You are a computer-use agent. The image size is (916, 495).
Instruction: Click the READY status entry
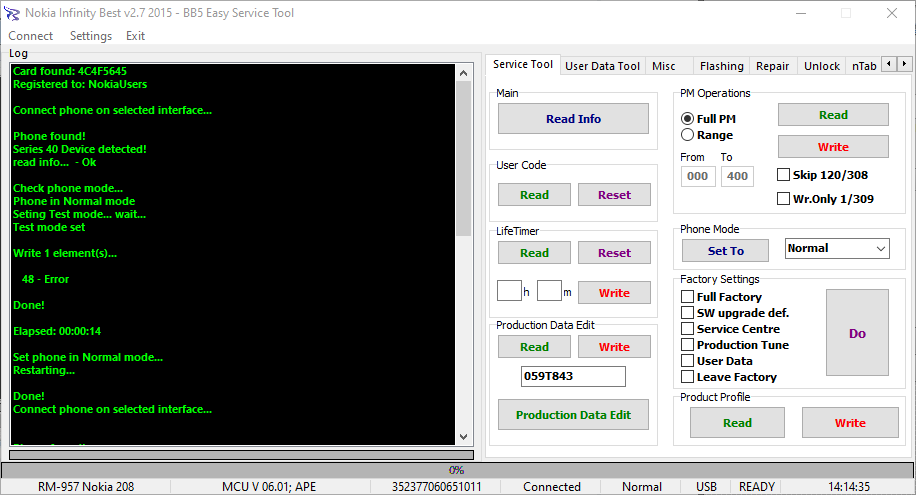coord(757,487)
